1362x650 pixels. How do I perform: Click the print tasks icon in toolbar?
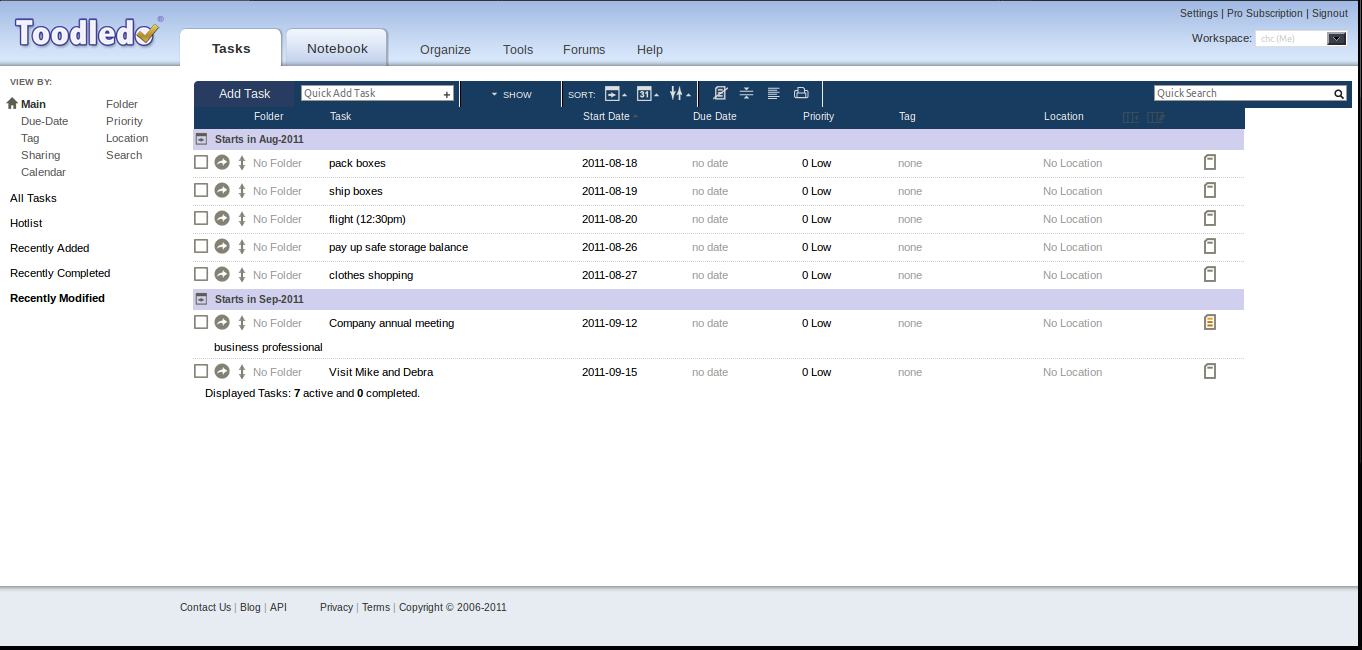pyautogui.click(x=801, y=93)
